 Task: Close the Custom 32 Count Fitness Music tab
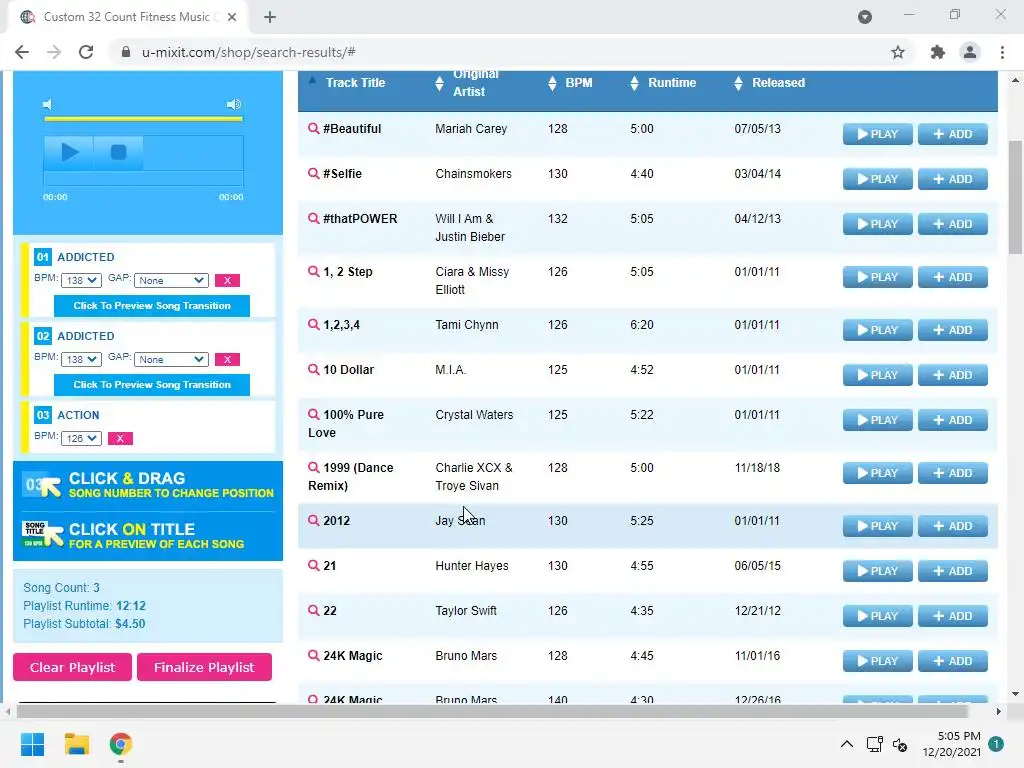tap(232, 17)
